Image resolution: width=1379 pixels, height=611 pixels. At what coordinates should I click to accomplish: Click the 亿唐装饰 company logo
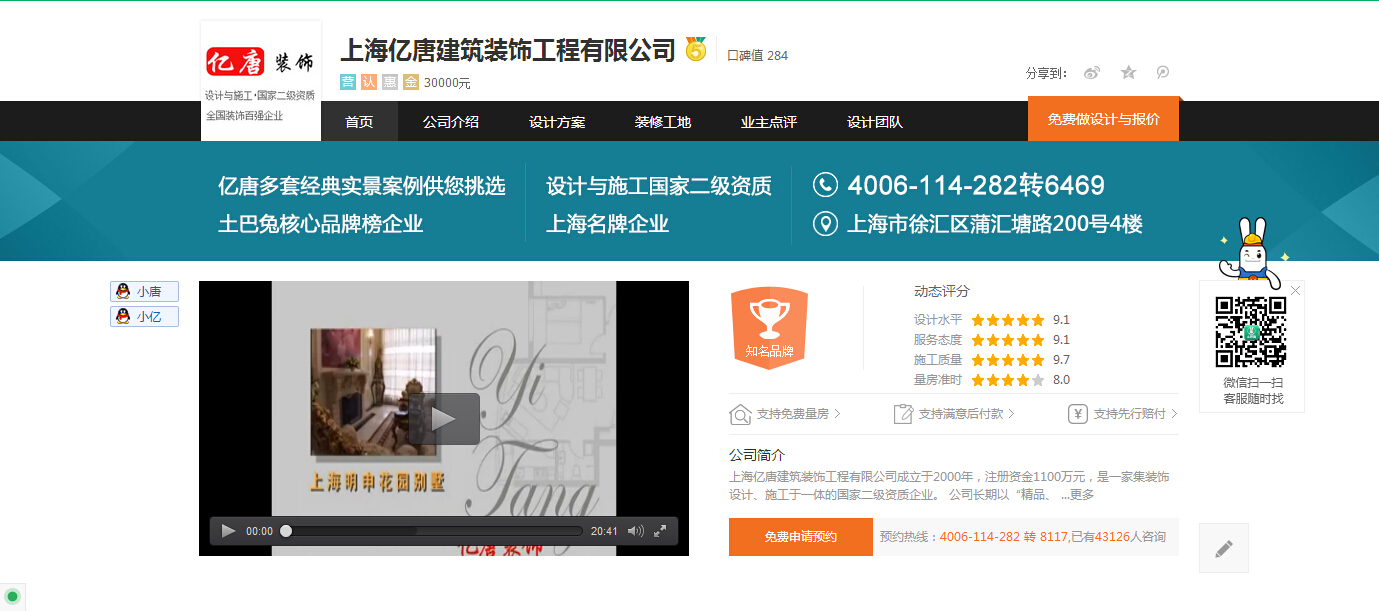(260, 62)
